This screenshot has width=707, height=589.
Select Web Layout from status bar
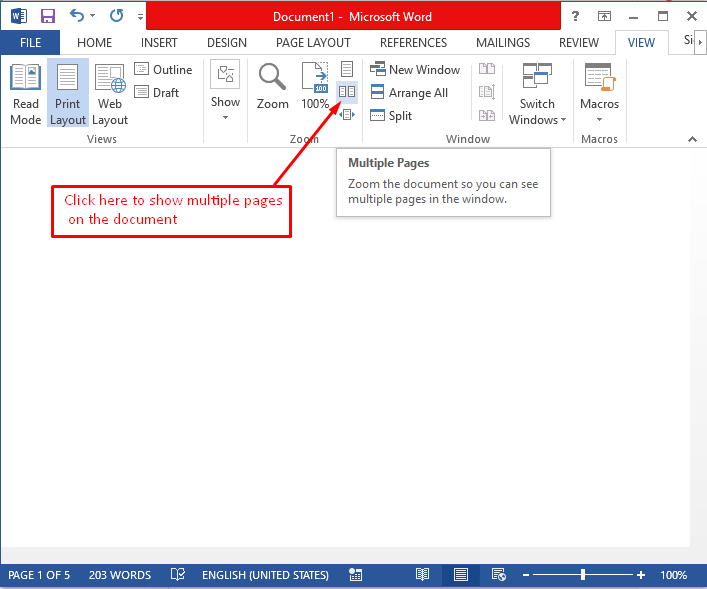[499, 575]
